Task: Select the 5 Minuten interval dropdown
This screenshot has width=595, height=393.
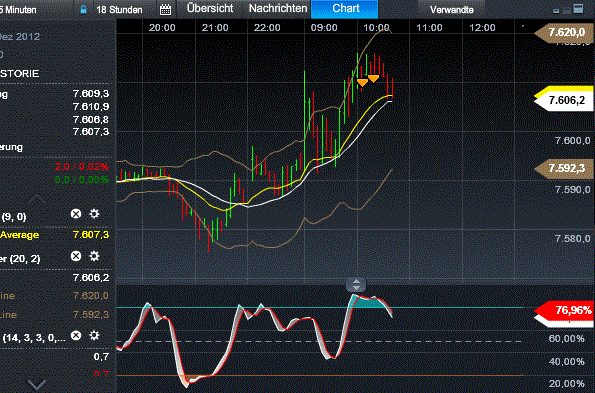Action: (x=18, y=10)
